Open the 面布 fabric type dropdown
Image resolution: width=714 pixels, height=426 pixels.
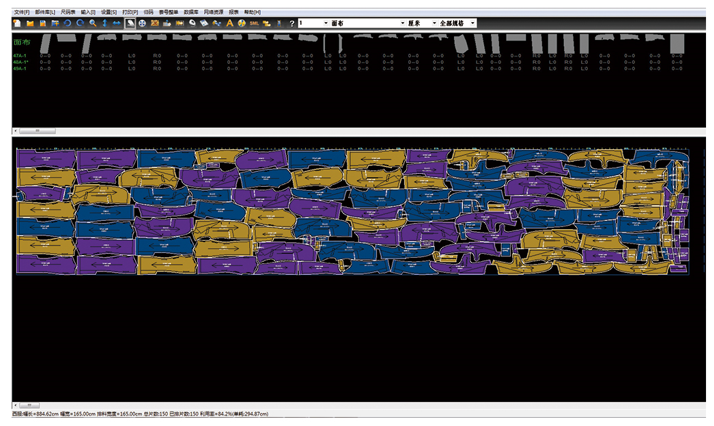pyautogui.click(x=403, y=22)
